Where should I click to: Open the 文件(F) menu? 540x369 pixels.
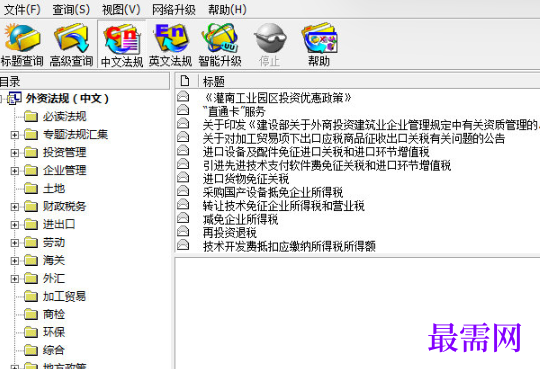point(22,9)
